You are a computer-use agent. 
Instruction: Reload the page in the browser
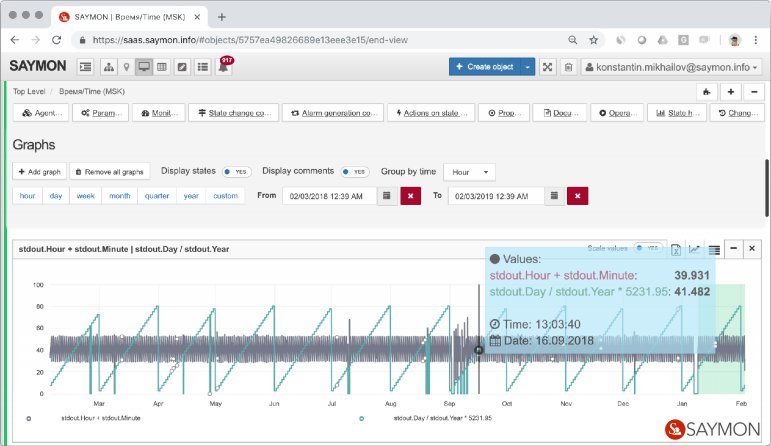(x=57, y=40)
